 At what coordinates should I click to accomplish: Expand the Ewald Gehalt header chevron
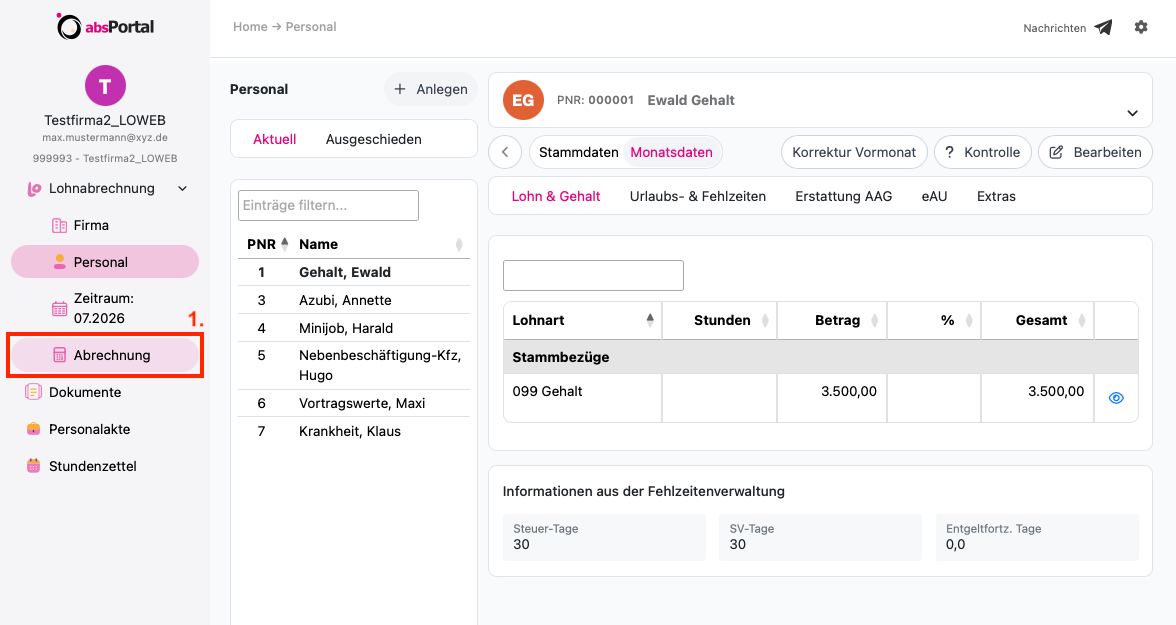click(1132, 113)
